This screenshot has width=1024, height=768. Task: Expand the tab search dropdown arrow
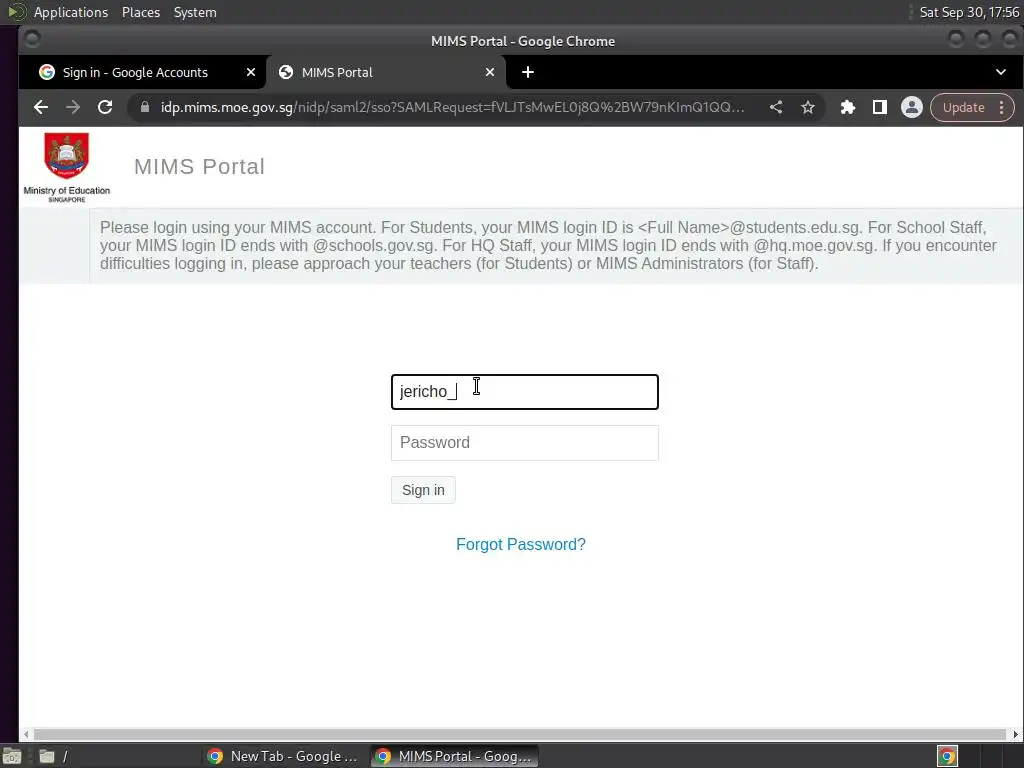click(1000, 72)
